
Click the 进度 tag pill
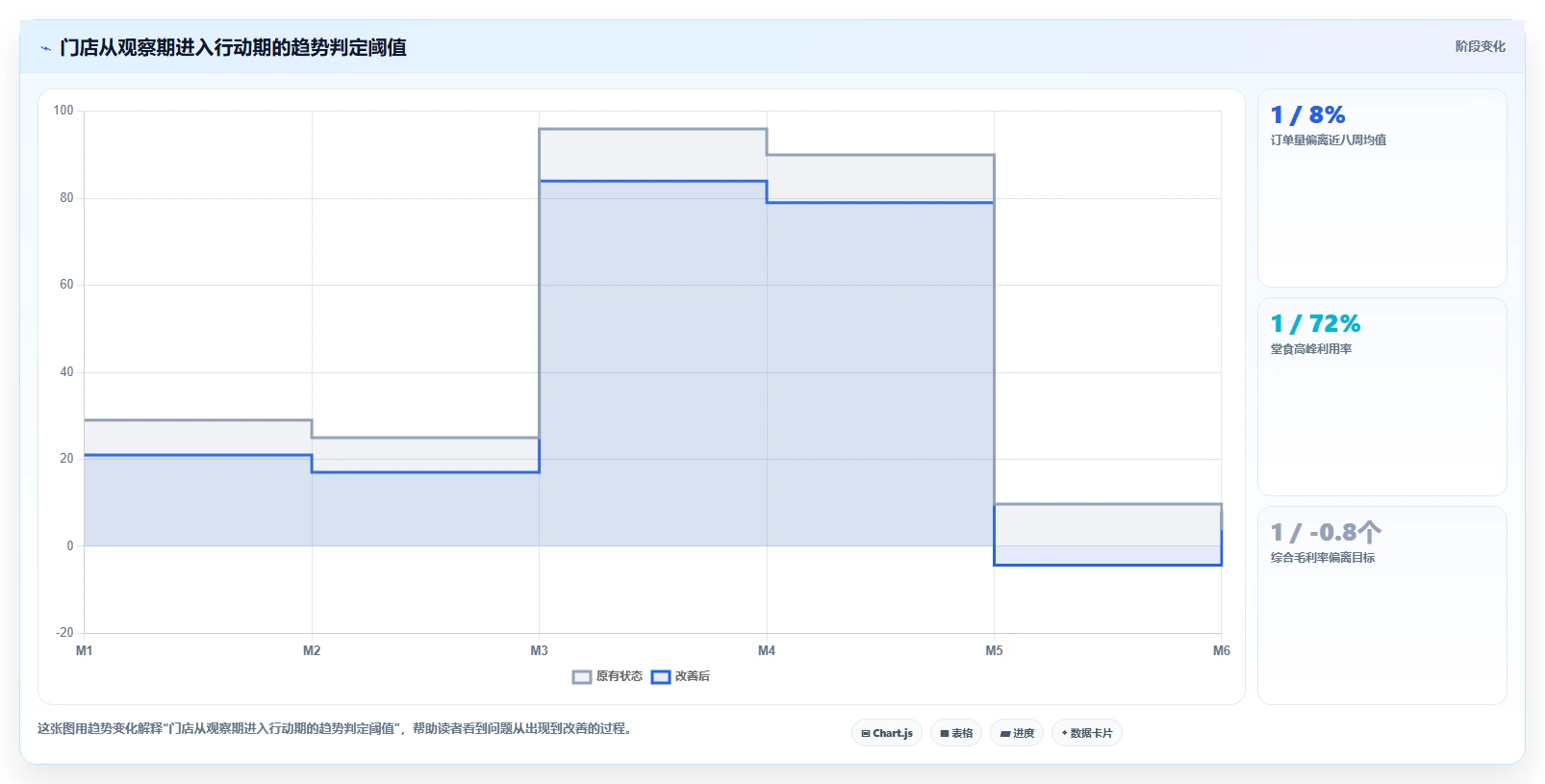tap(1017, 733)
